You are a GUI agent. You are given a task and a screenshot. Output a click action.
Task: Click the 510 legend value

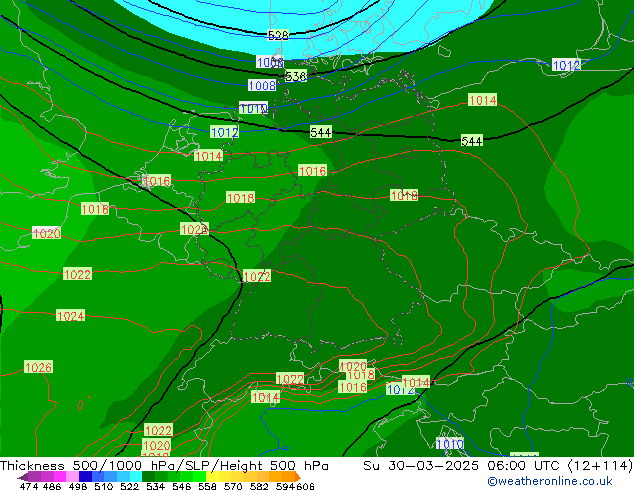pos(104,486)
